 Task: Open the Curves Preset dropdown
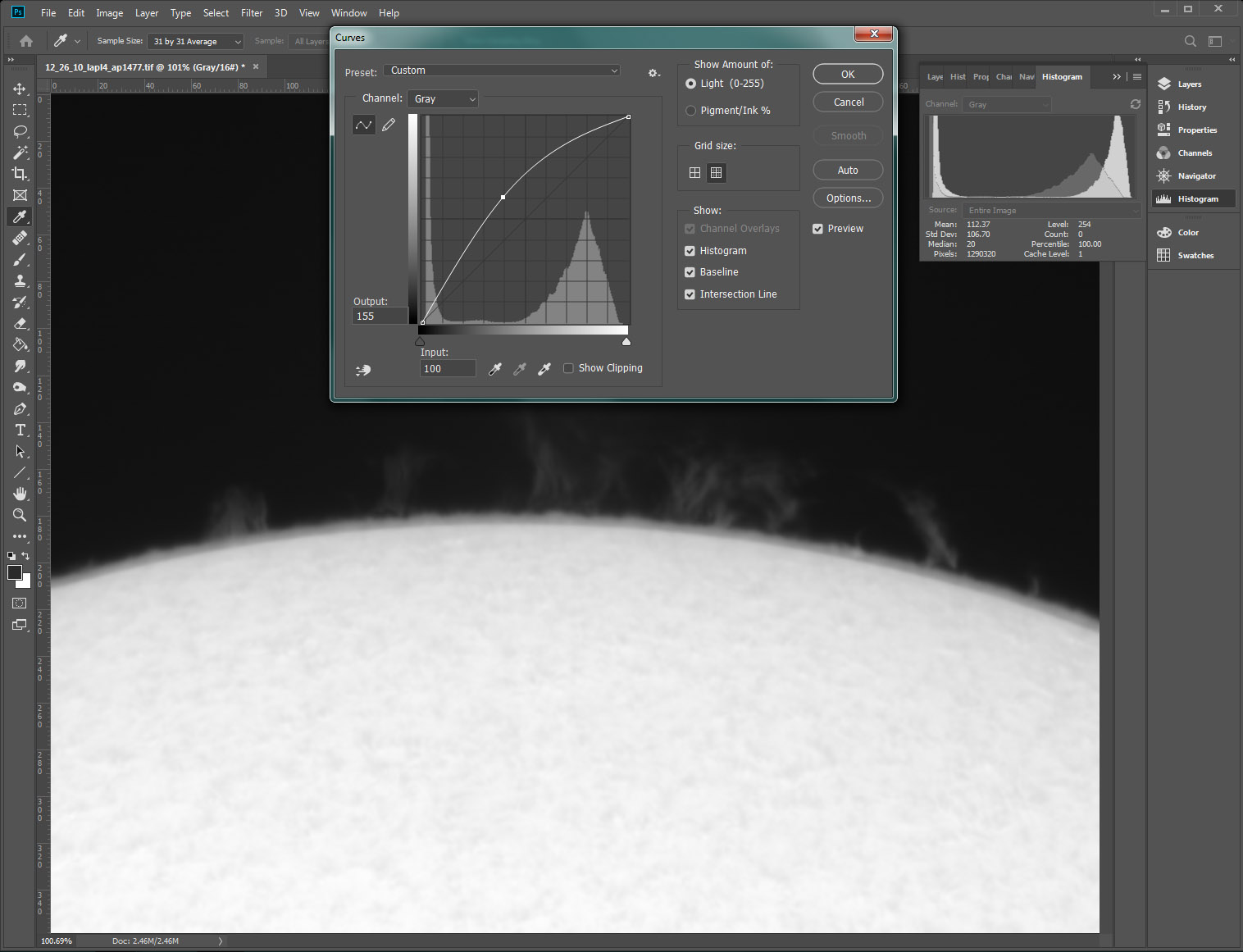503,71
